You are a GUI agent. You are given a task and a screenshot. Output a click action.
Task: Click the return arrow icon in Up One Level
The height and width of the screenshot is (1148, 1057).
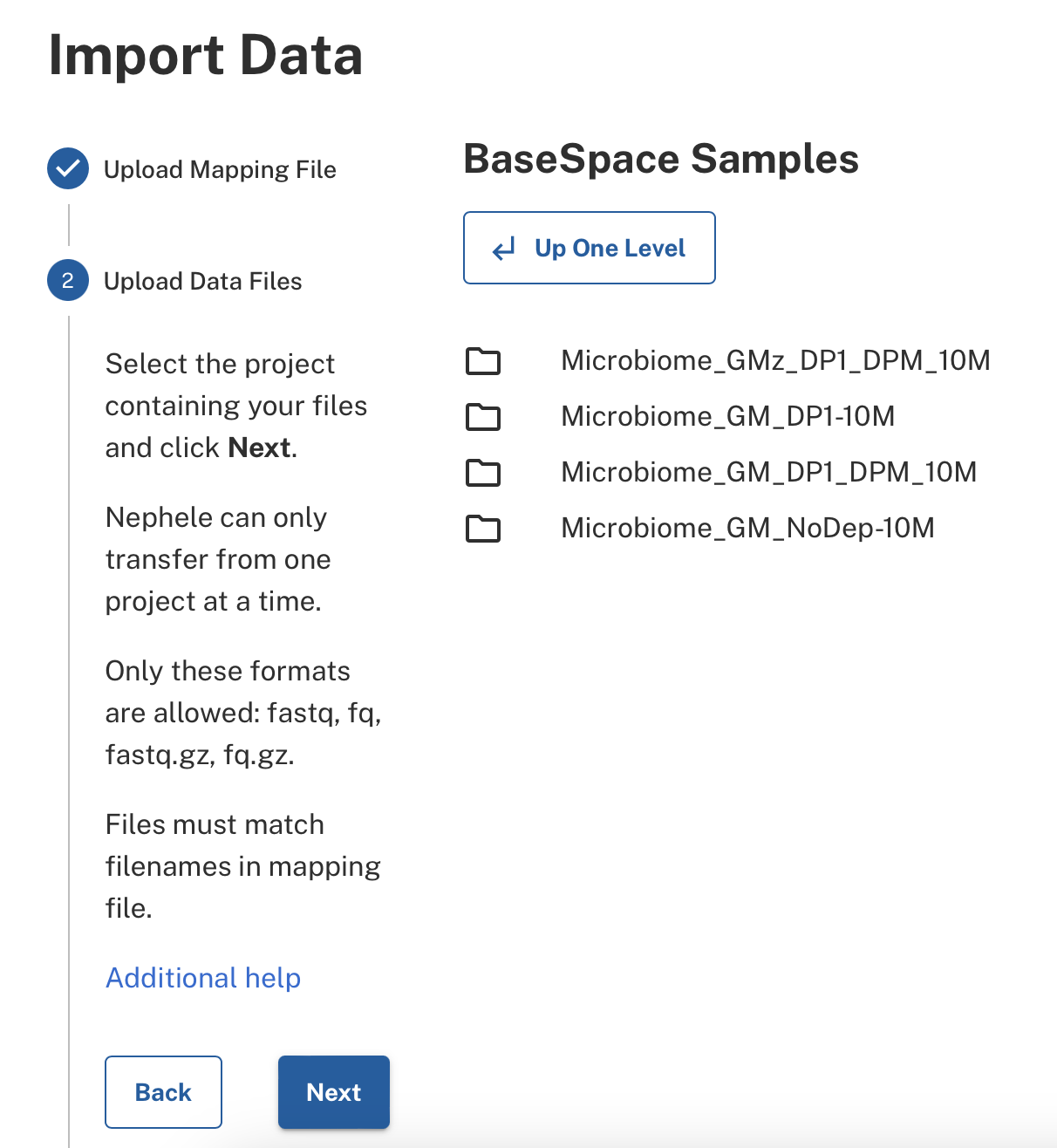coord(504,249)
